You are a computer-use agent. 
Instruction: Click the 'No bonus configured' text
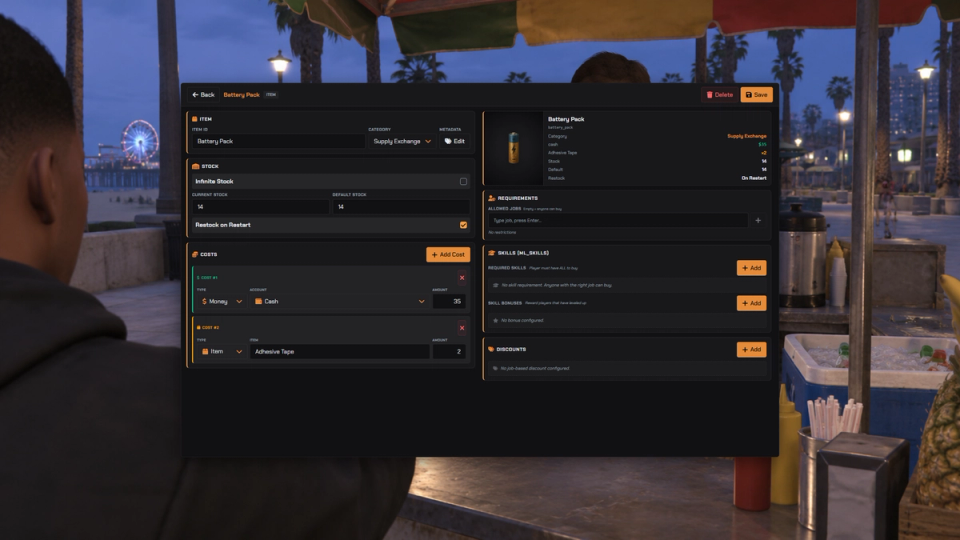(x=522, y=320)
